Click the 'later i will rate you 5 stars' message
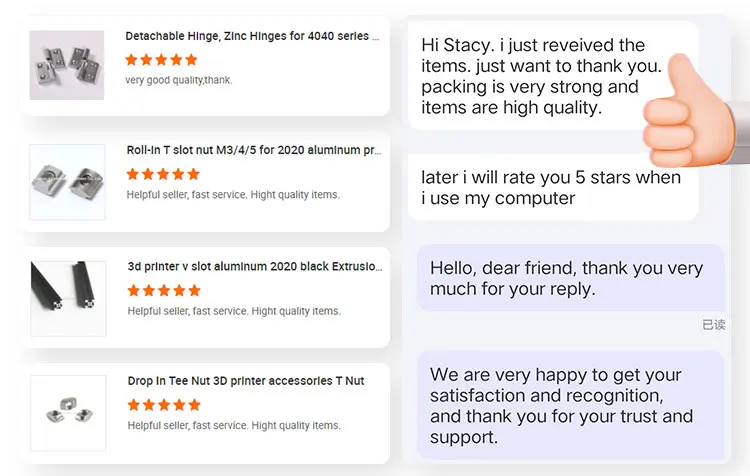 point(550,188)
